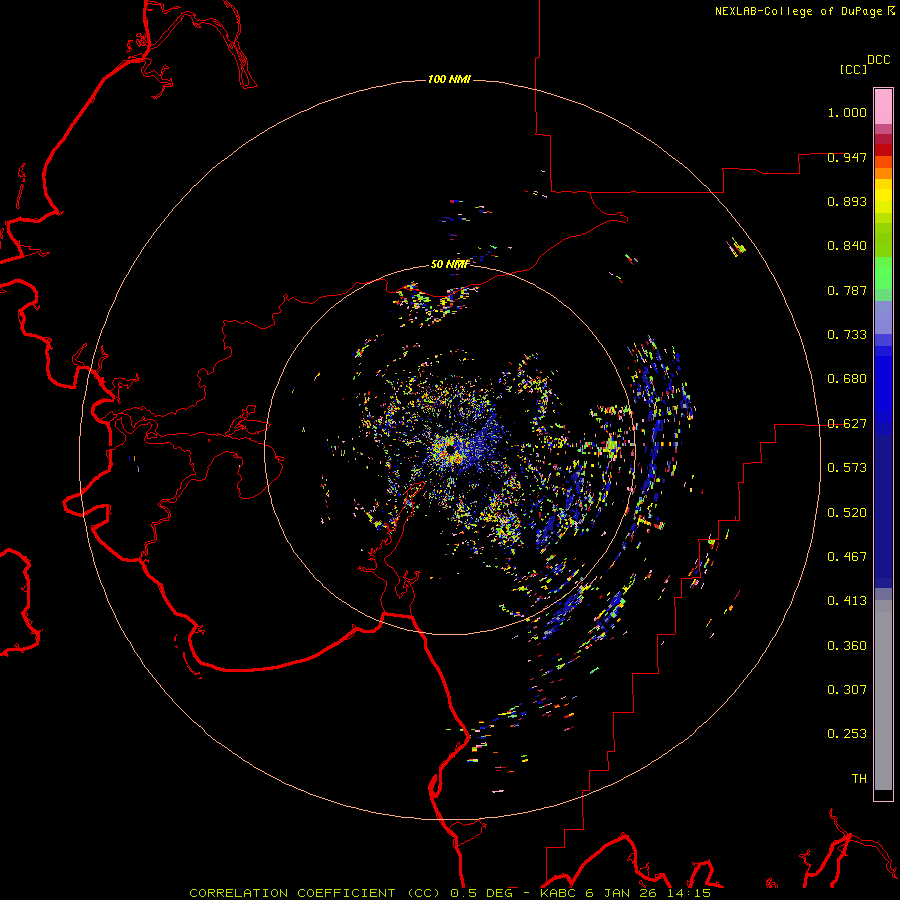Click the 0.787 scale value
900x900 pixels.
point(847,290)
